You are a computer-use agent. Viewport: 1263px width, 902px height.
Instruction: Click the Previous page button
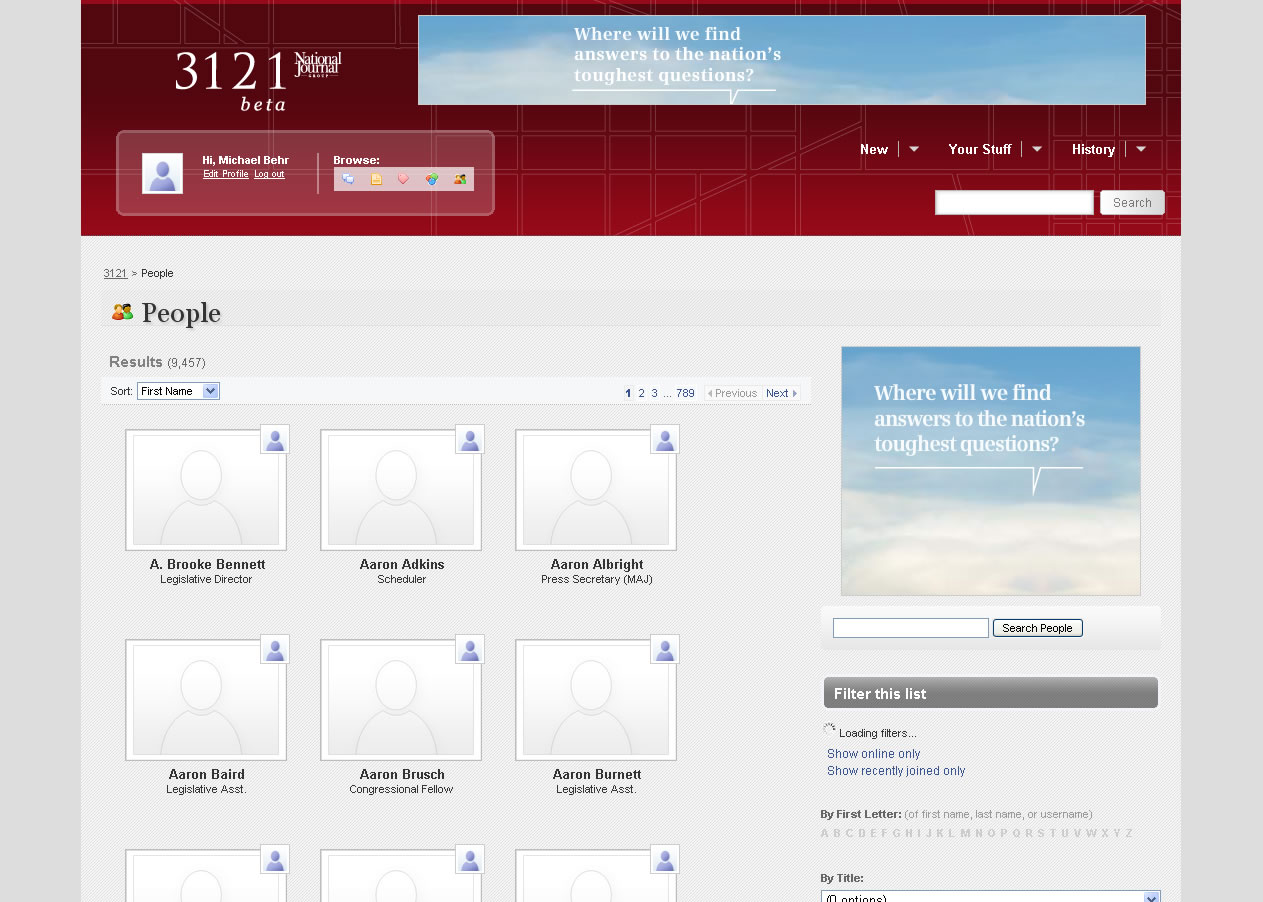(733, 393)
